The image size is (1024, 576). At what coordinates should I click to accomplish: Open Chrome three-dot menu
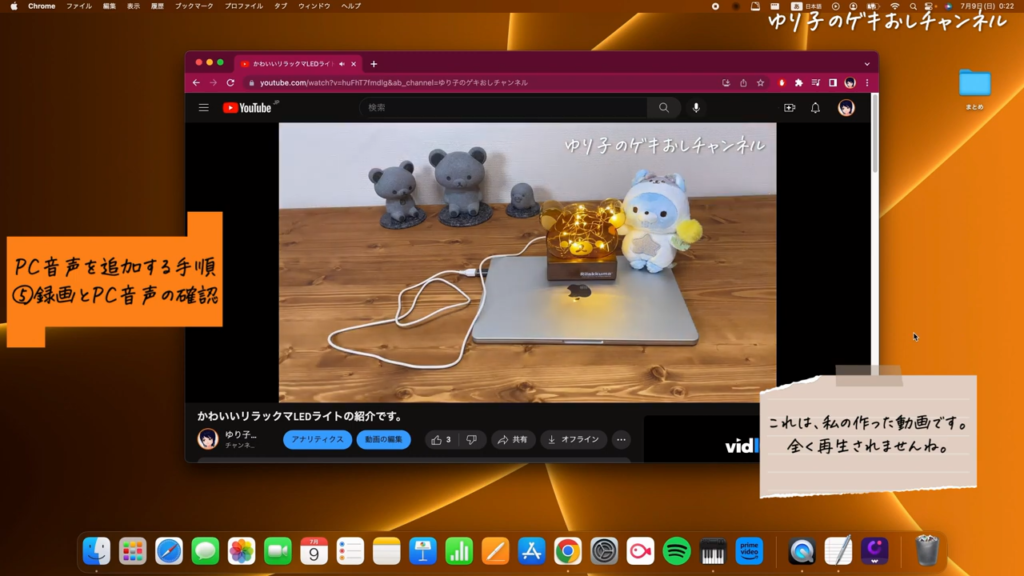[867, 83]
